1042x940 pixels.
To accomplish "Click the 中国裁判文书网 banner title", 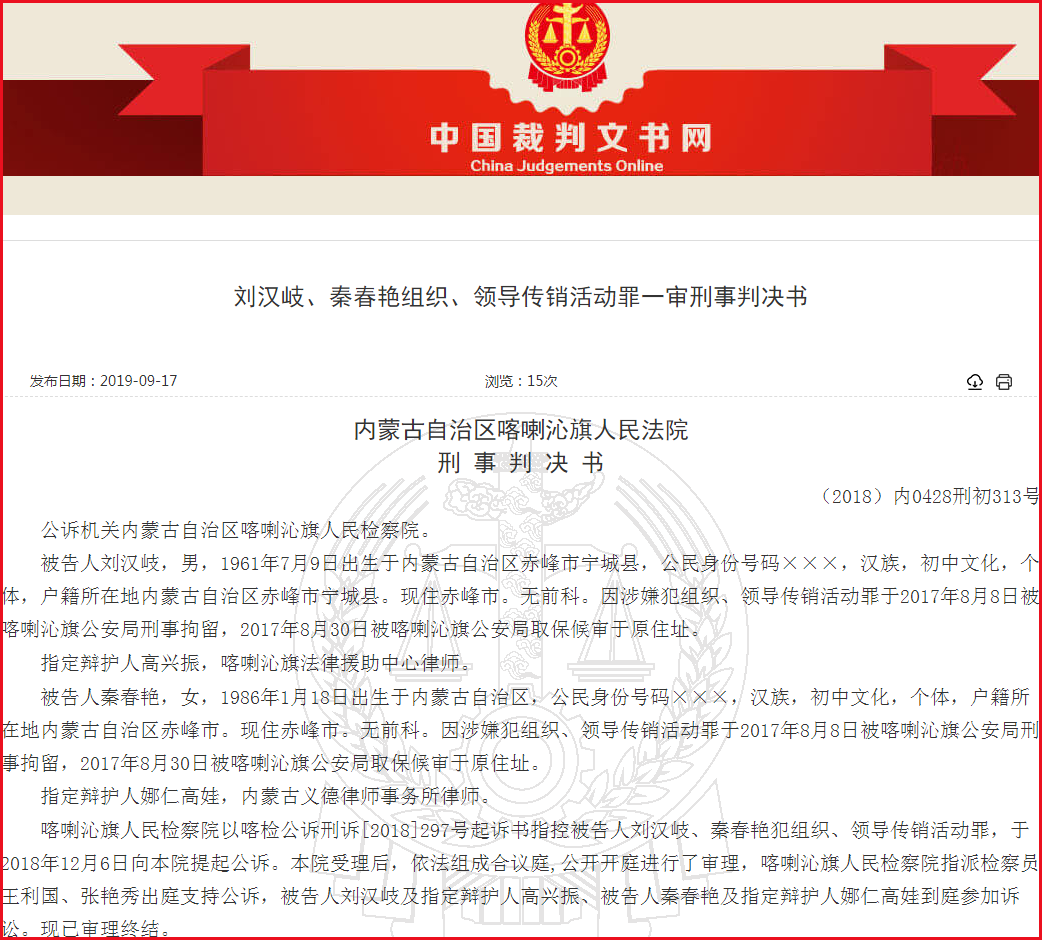I will click(570, 137).
